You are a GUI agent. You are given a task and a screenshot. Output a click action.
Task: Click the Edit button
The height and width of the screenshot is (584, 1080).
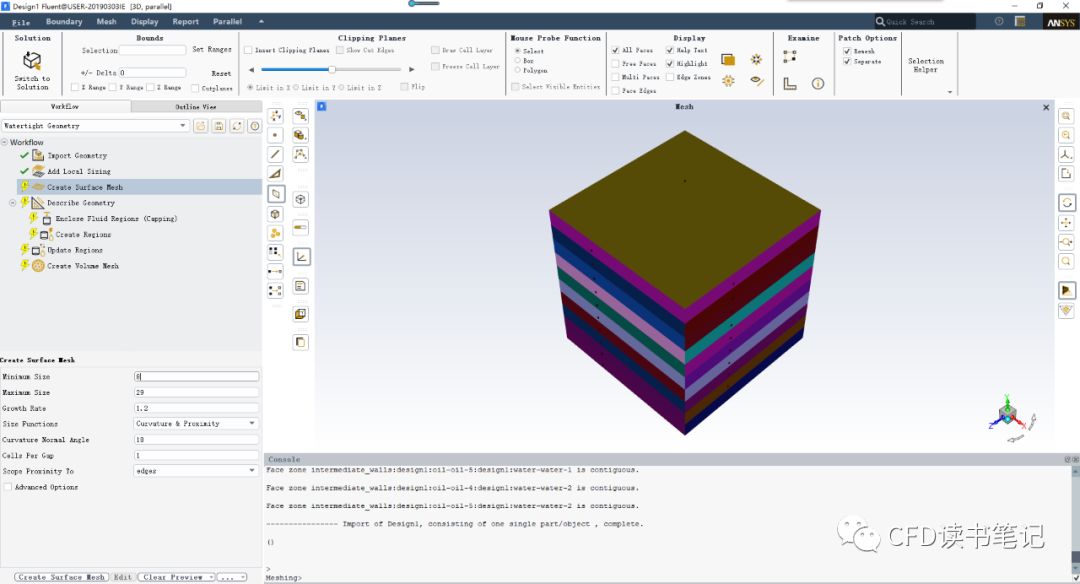(x=123, y=577)
